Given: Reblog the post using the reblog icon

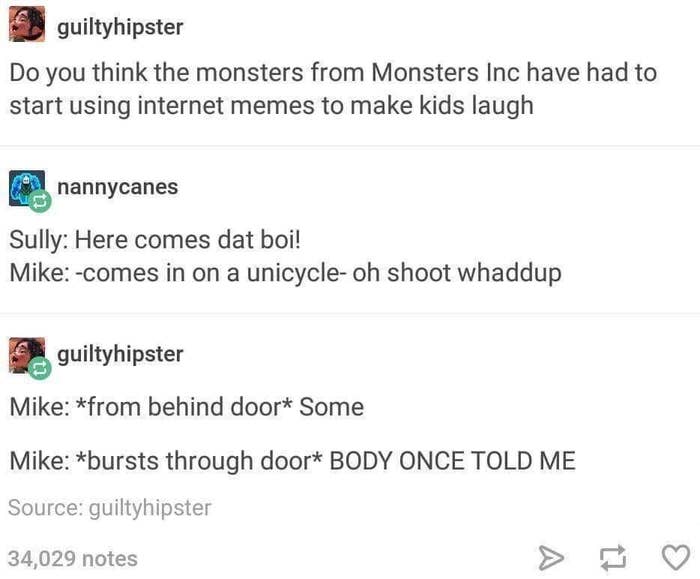Looking at the screenshot, I should 612,558.
